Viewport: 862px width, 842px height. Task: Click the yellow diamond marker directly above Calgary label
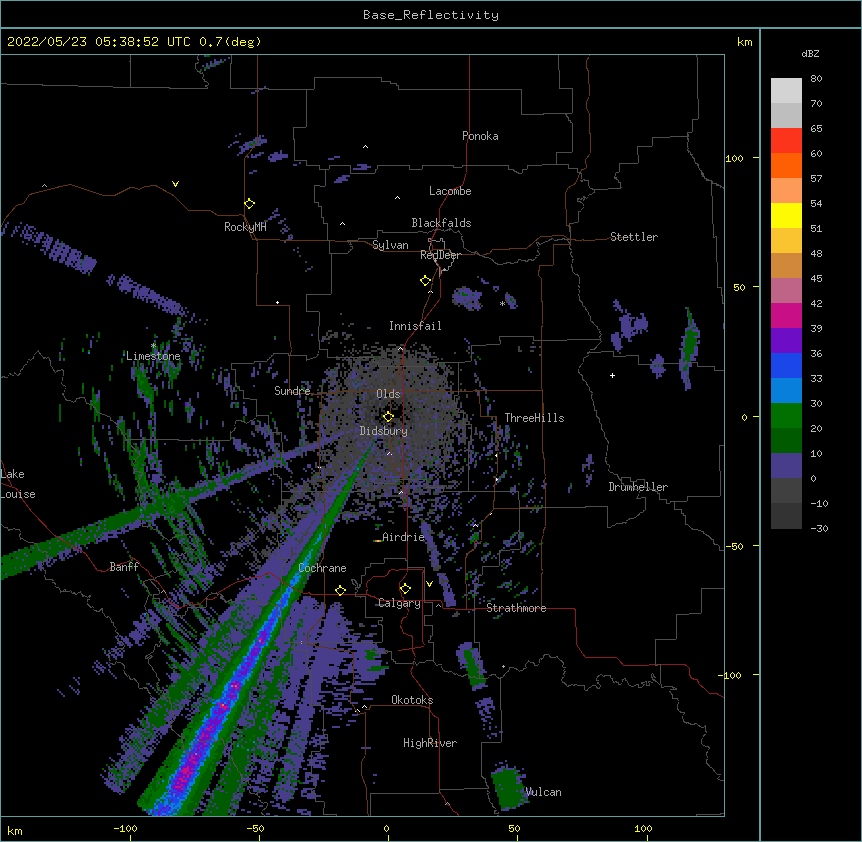click(405, 589)
